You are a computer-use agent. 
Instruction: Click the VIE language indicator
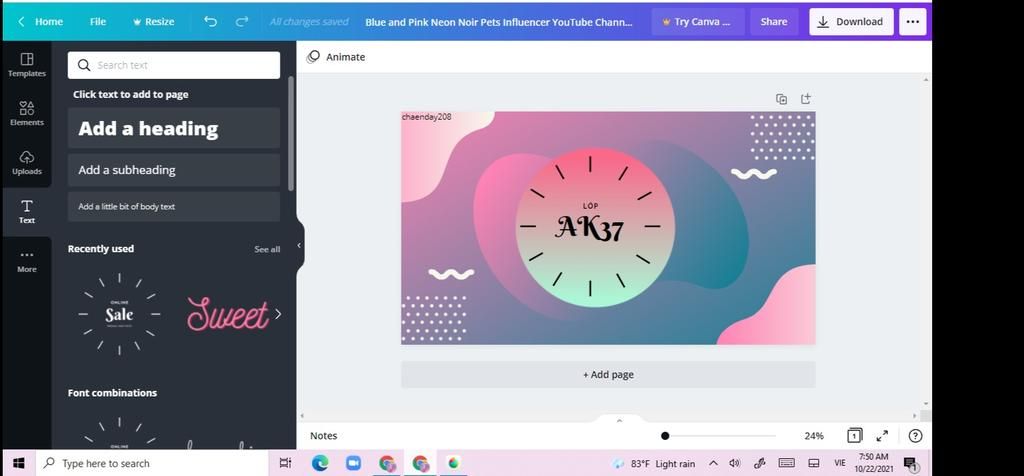[x=840, y=463]
